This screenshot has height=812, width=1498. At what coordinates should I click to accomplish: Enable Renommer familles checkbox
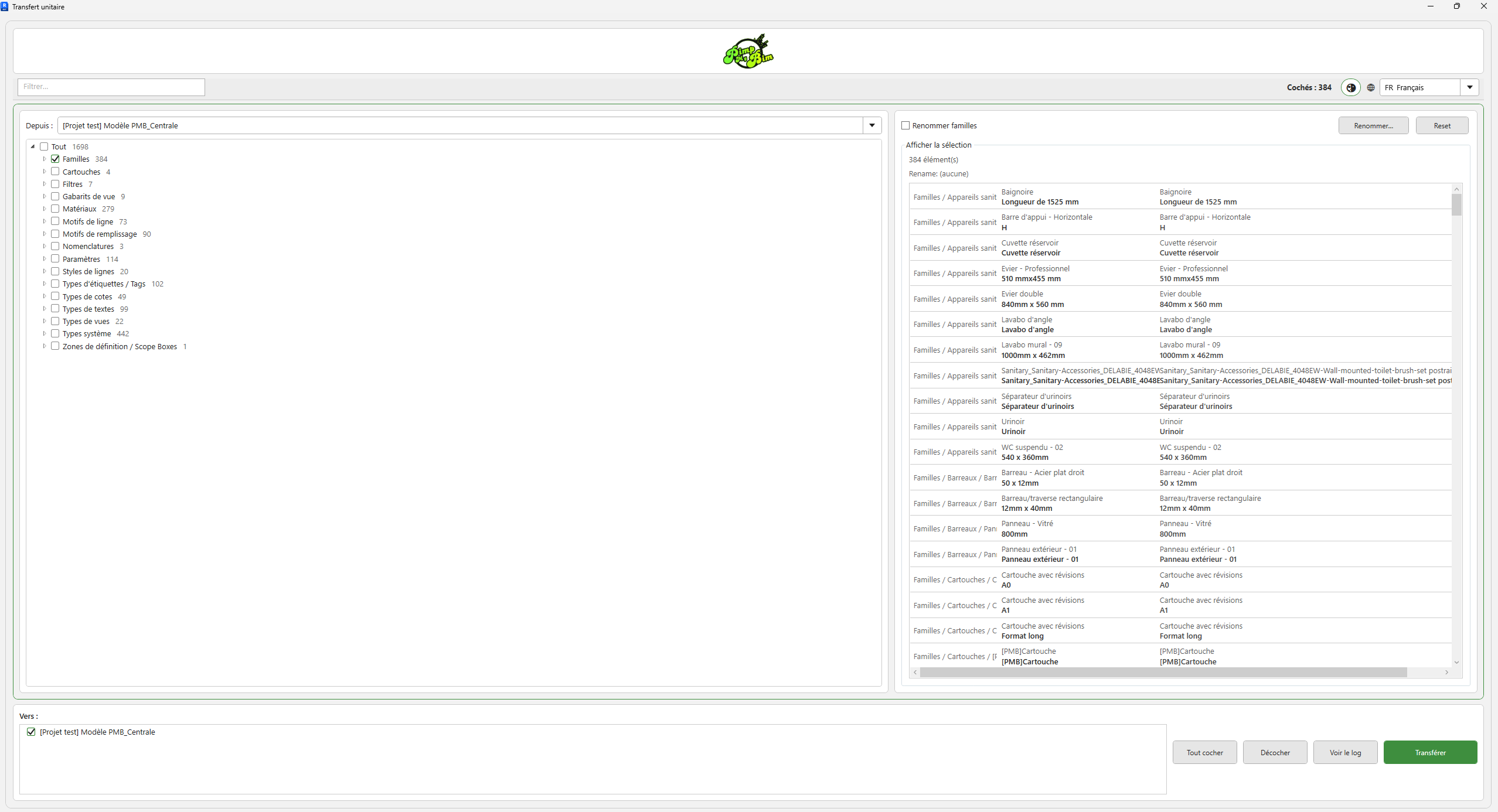pos(905,125)
